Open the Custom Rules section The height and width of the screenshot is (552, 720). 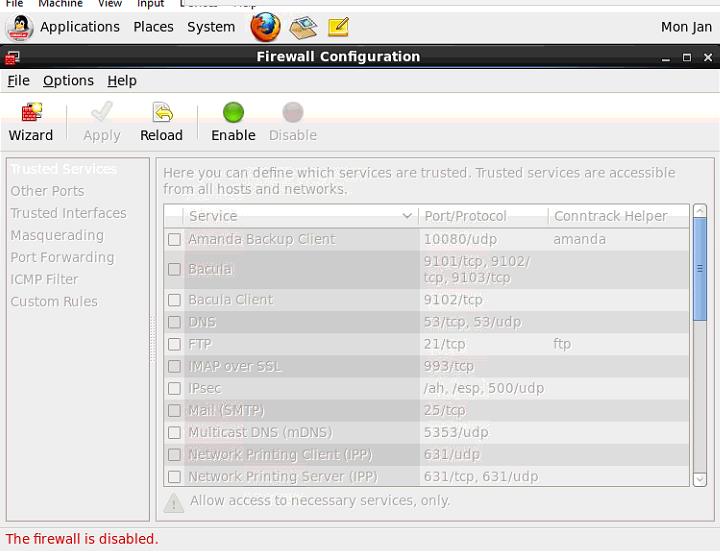click(54, 301)
